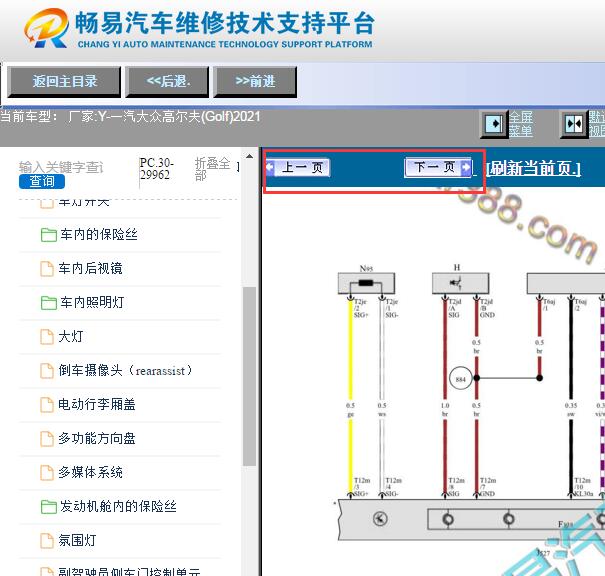Image resolution: width=605 pixels, height=576 pixels.
Task: Open 车内后视镜 document
Action: [90, 268]
